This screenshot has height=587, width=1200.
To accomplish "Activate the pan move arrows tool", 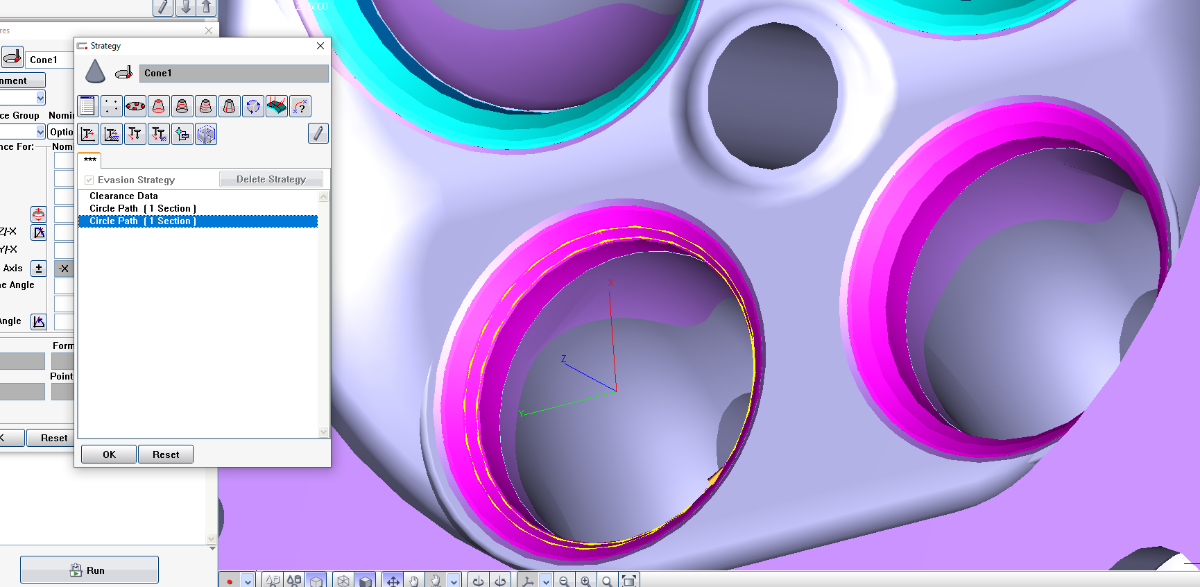I will tap(393, 580).
